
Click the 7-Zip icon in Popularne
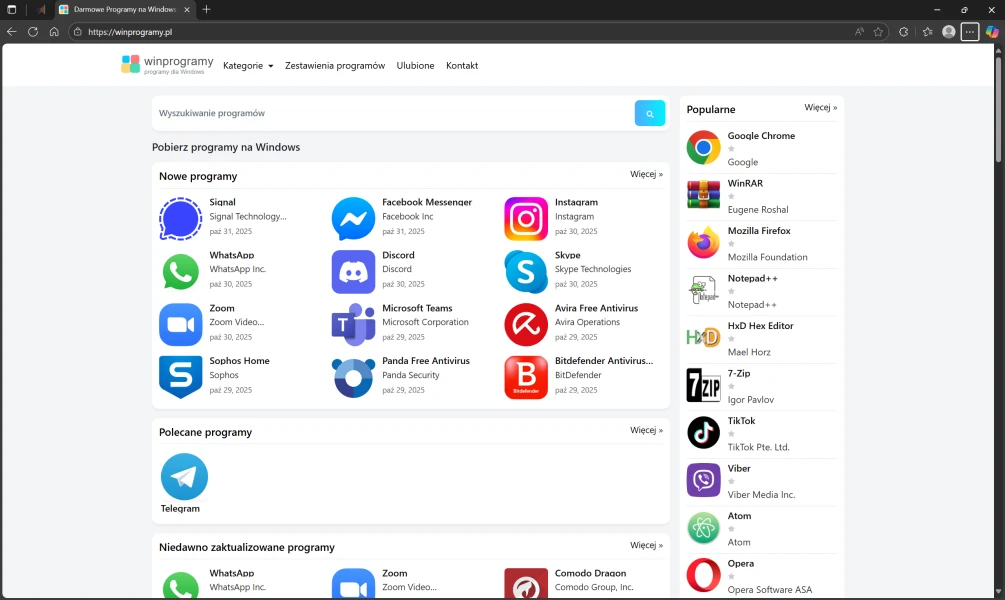[703, 385]
